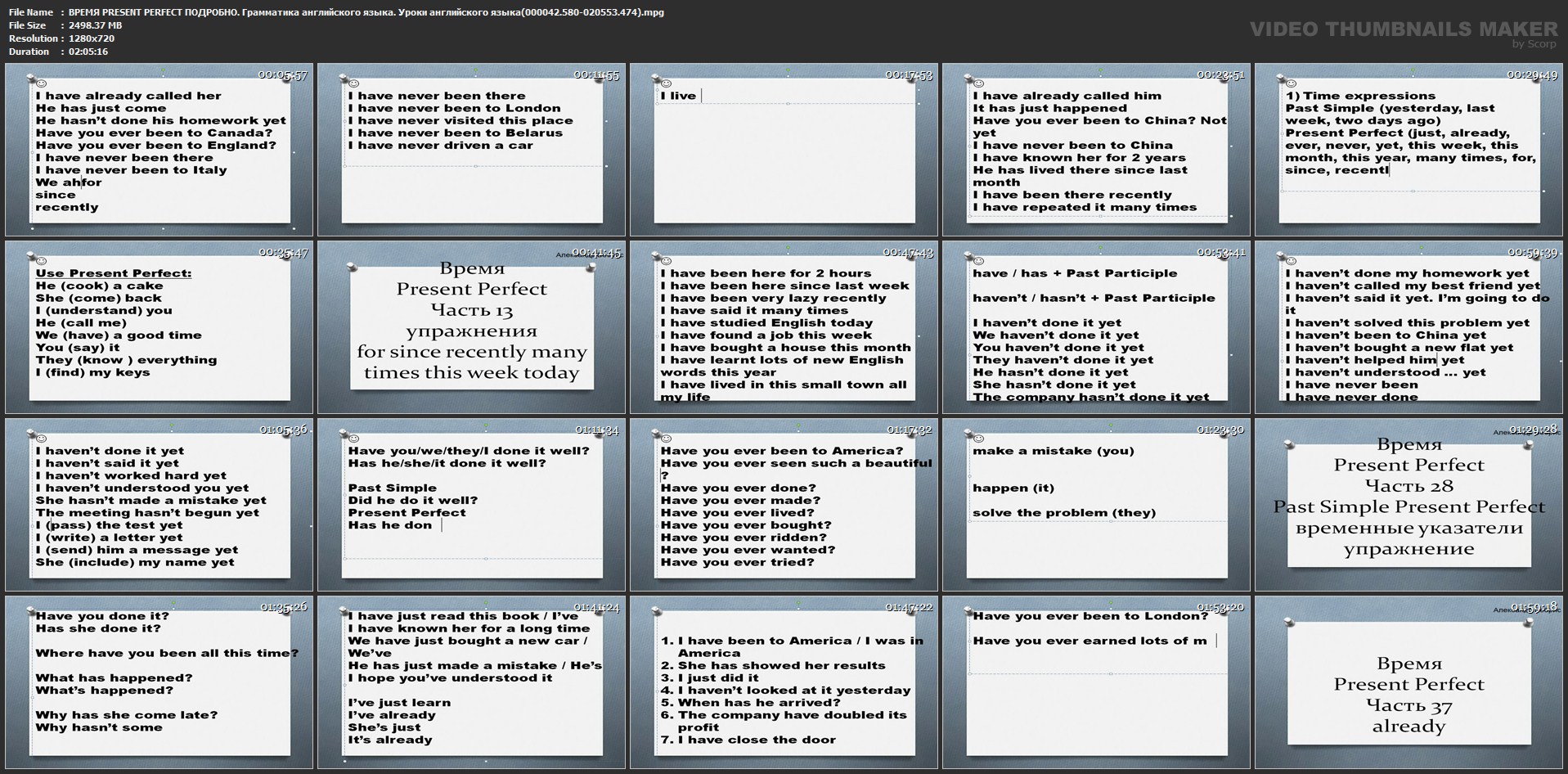Viewport: 1568px width, 774px height.
Task: Click the line 'The company hasn't done it yet'
Action: 1090,398
